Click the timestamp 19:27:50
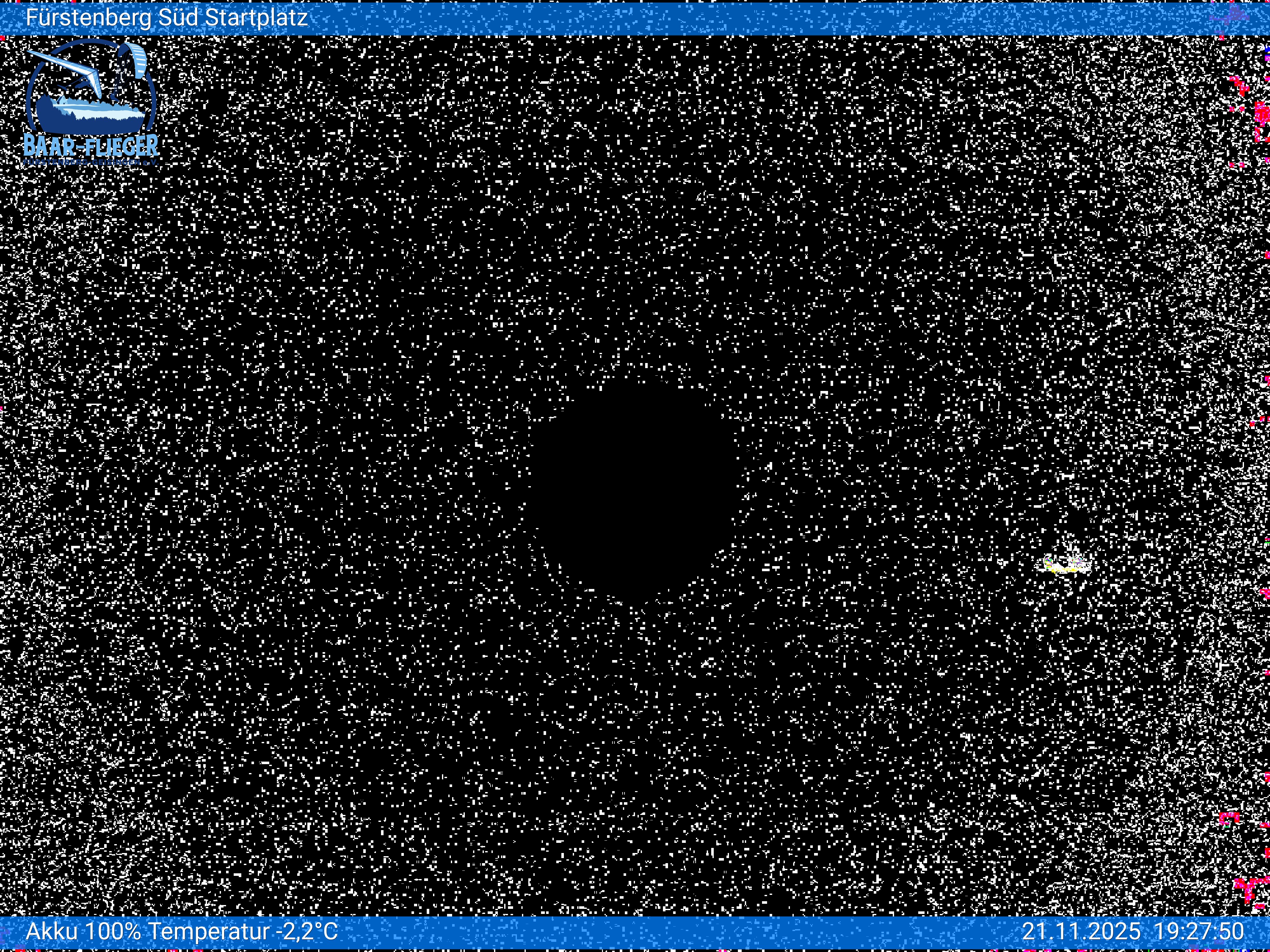The height and width of the screenshot is (952, 1270). 1199,931
